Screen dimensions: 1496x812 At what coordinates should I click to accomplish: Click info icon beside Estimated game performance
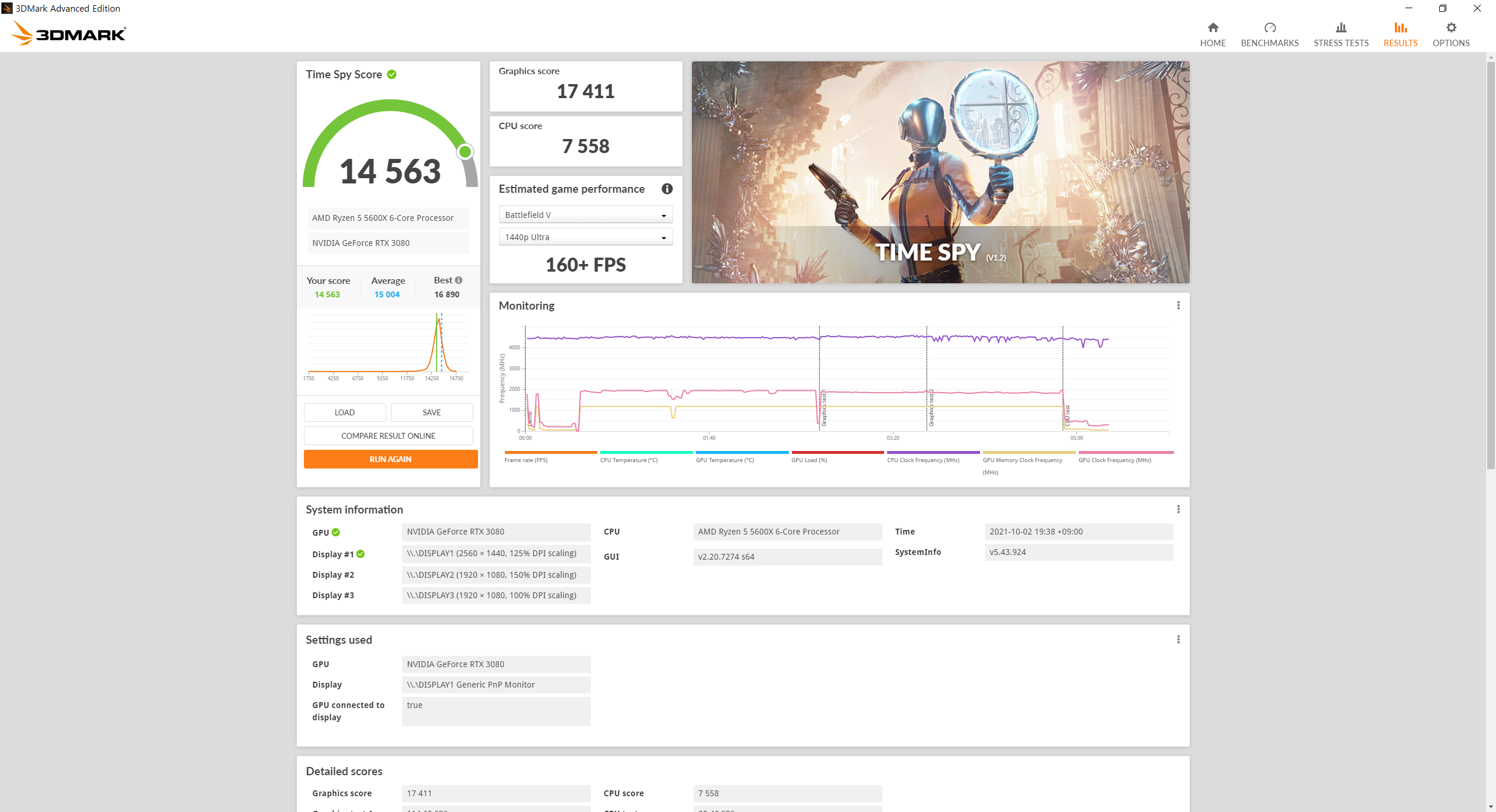pyautogui.click(x=667, y=189)
